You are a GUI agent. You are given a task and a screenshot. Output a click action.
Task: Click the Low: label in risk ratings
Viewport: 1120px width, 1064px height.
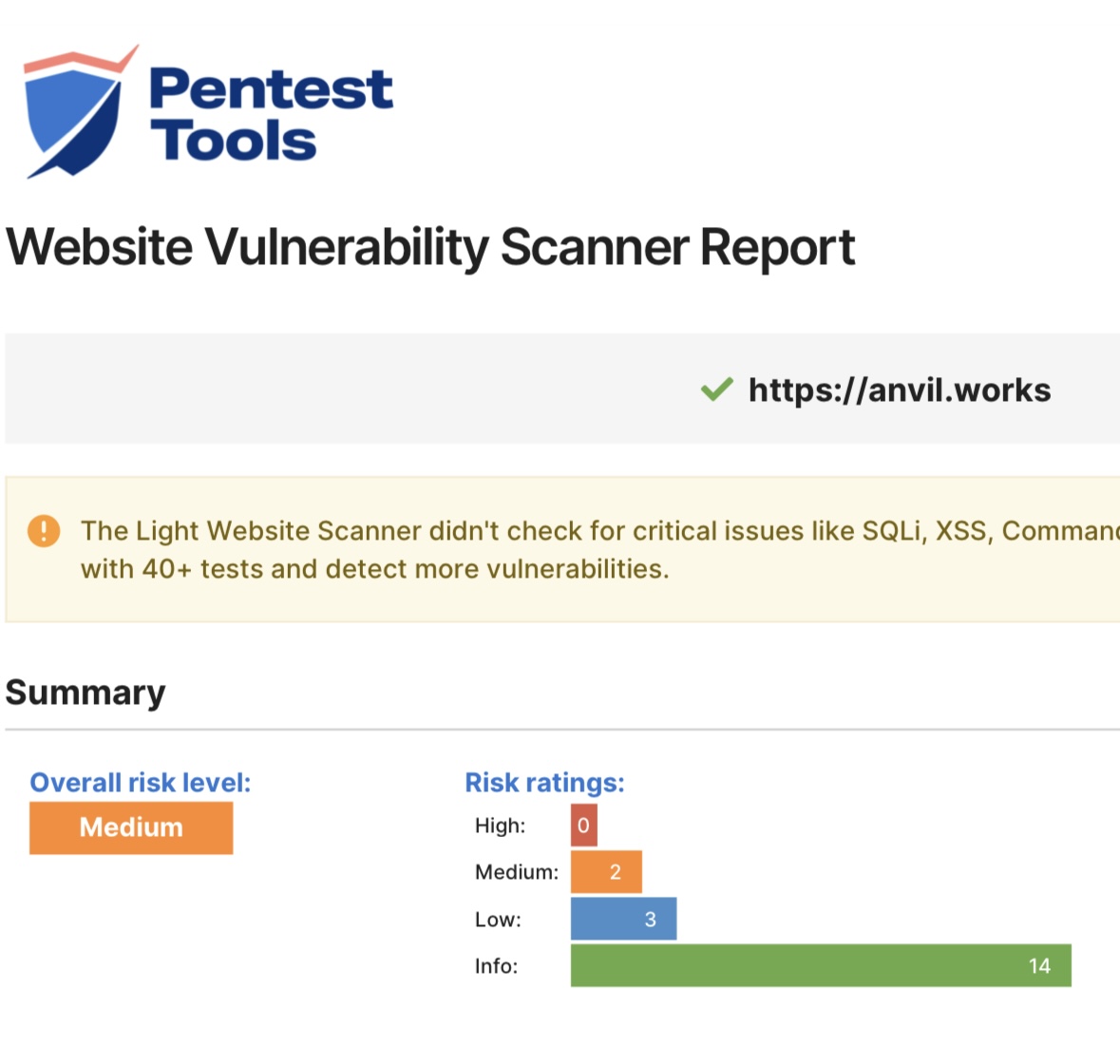tap(498, 919)
